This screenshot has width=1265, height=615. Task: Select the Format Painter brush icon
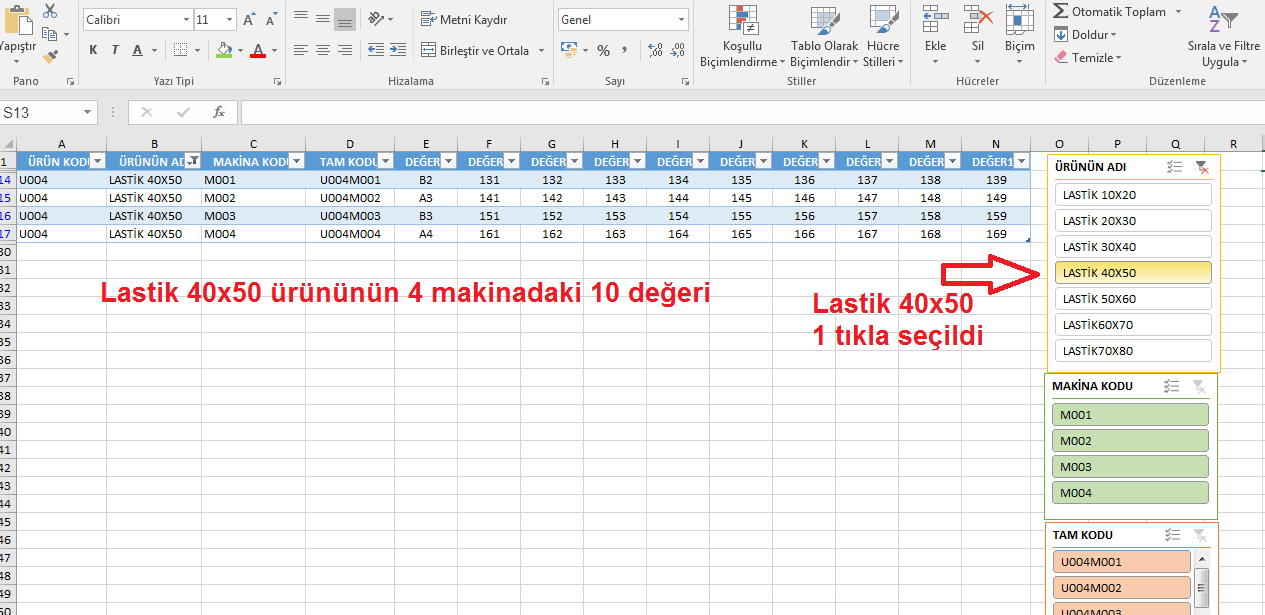(50, 57)
